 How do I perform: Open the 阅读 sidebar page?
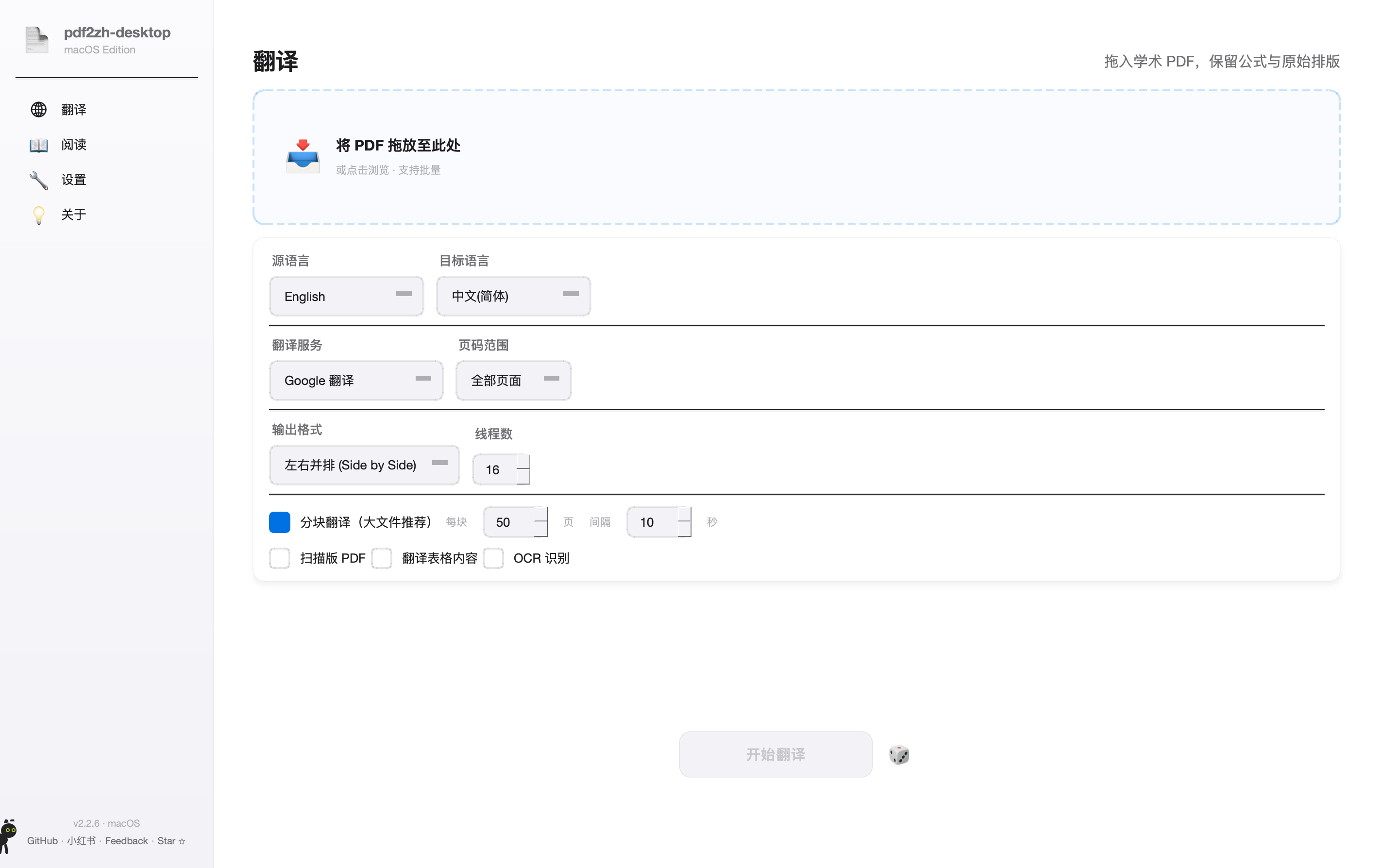coord(107,144)
